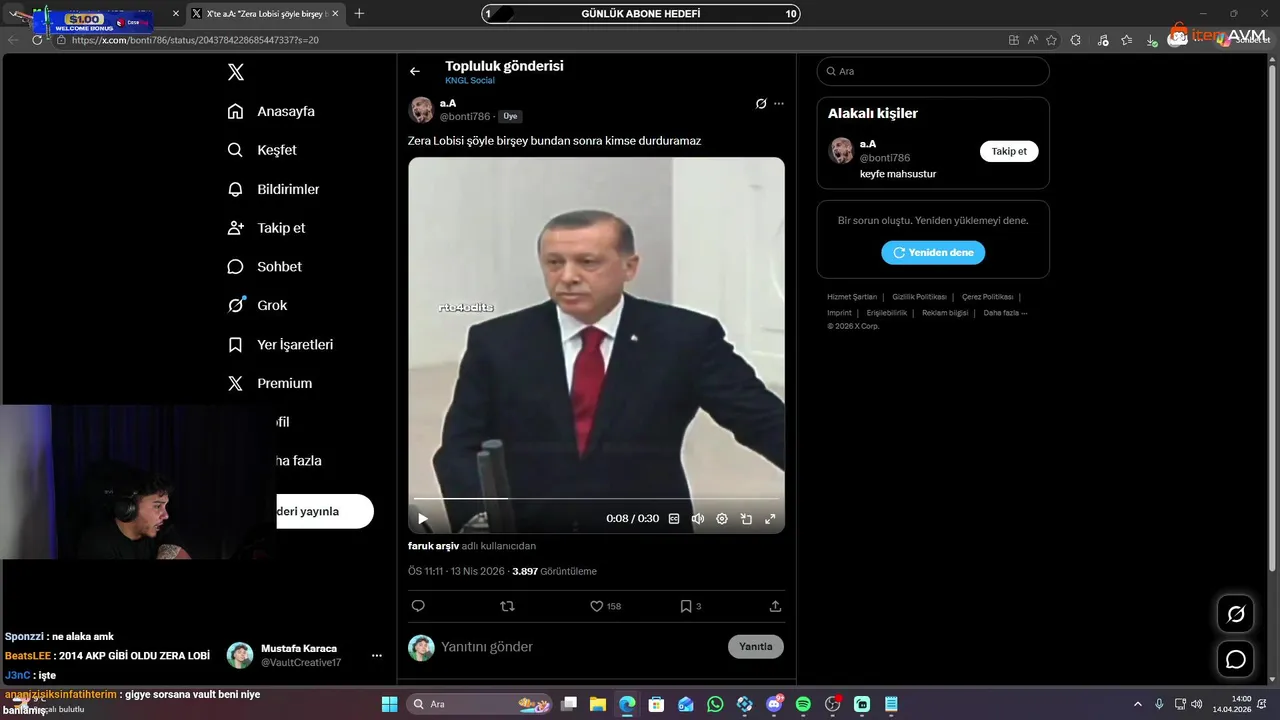Open the Keşfet explore page
1280x720 pixels.
pyautogui.click(x=263, y=150)
